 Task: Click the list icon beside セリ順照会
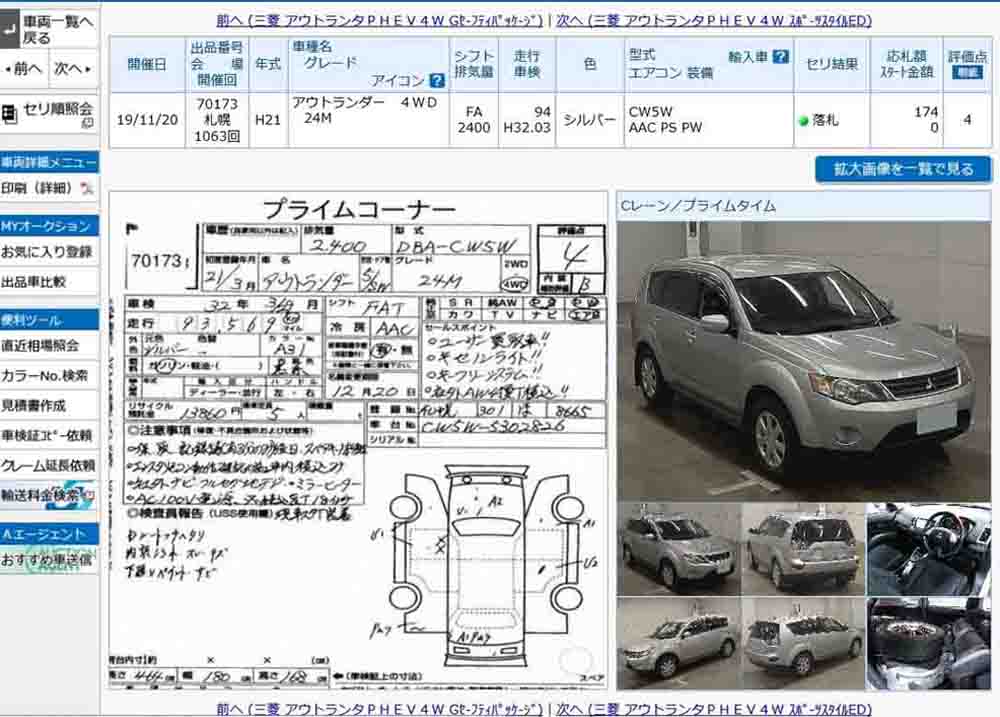pyautogui.click(x=9, y=114)
